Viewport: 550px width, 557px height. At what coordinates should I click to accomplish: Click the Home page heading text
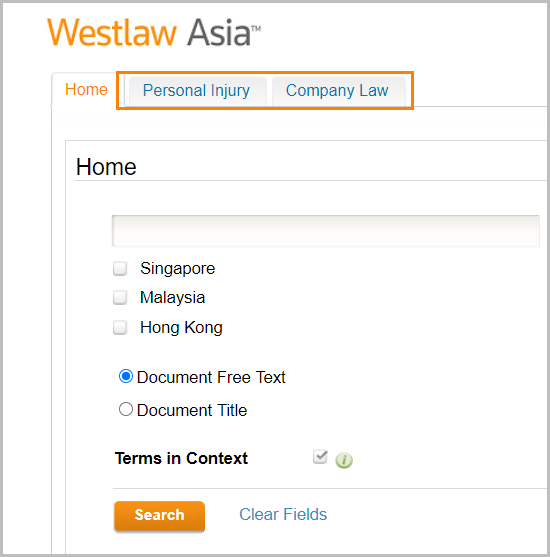click(106, 167)
